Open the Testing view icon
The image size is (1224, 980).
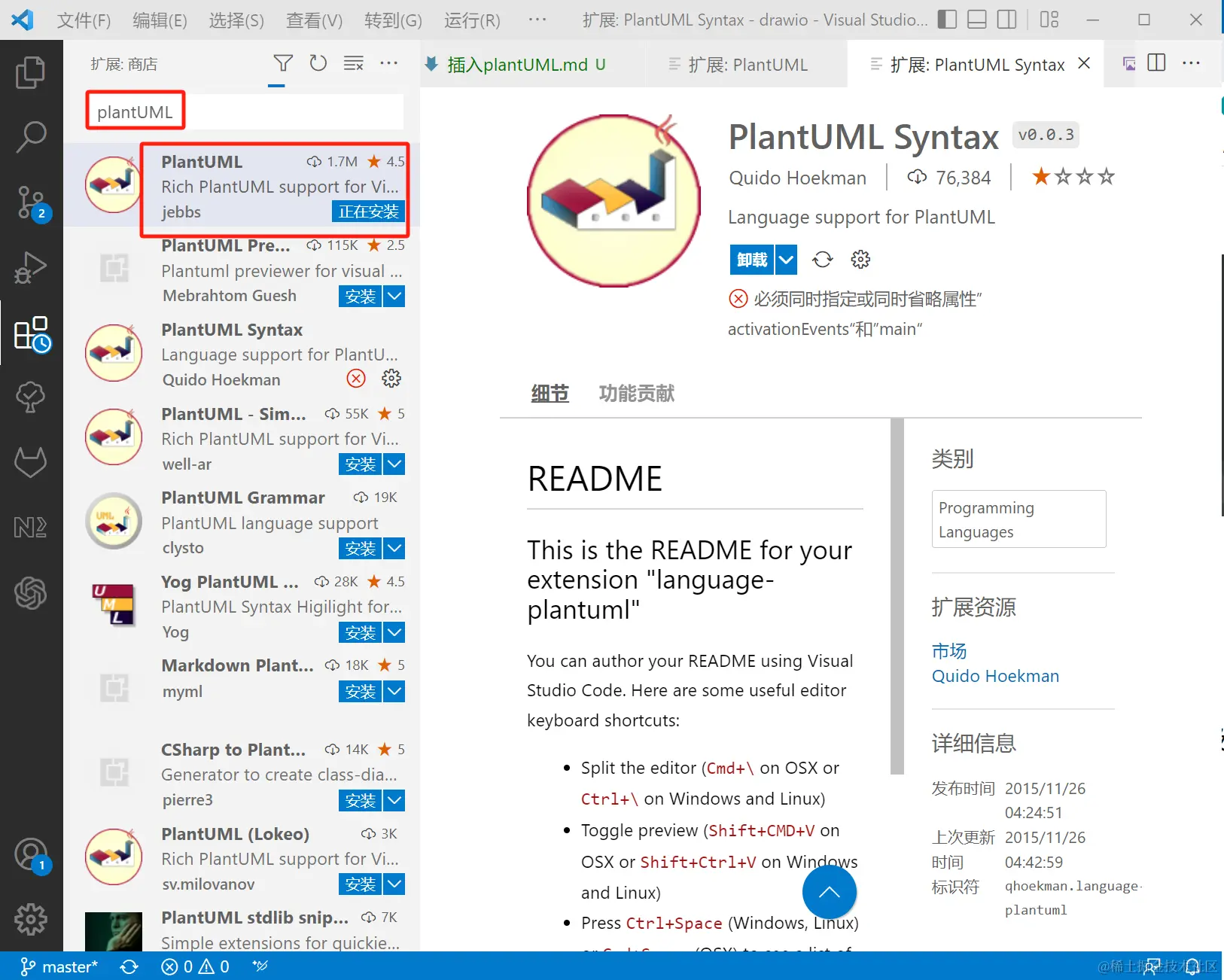click(x=31, y=397)
